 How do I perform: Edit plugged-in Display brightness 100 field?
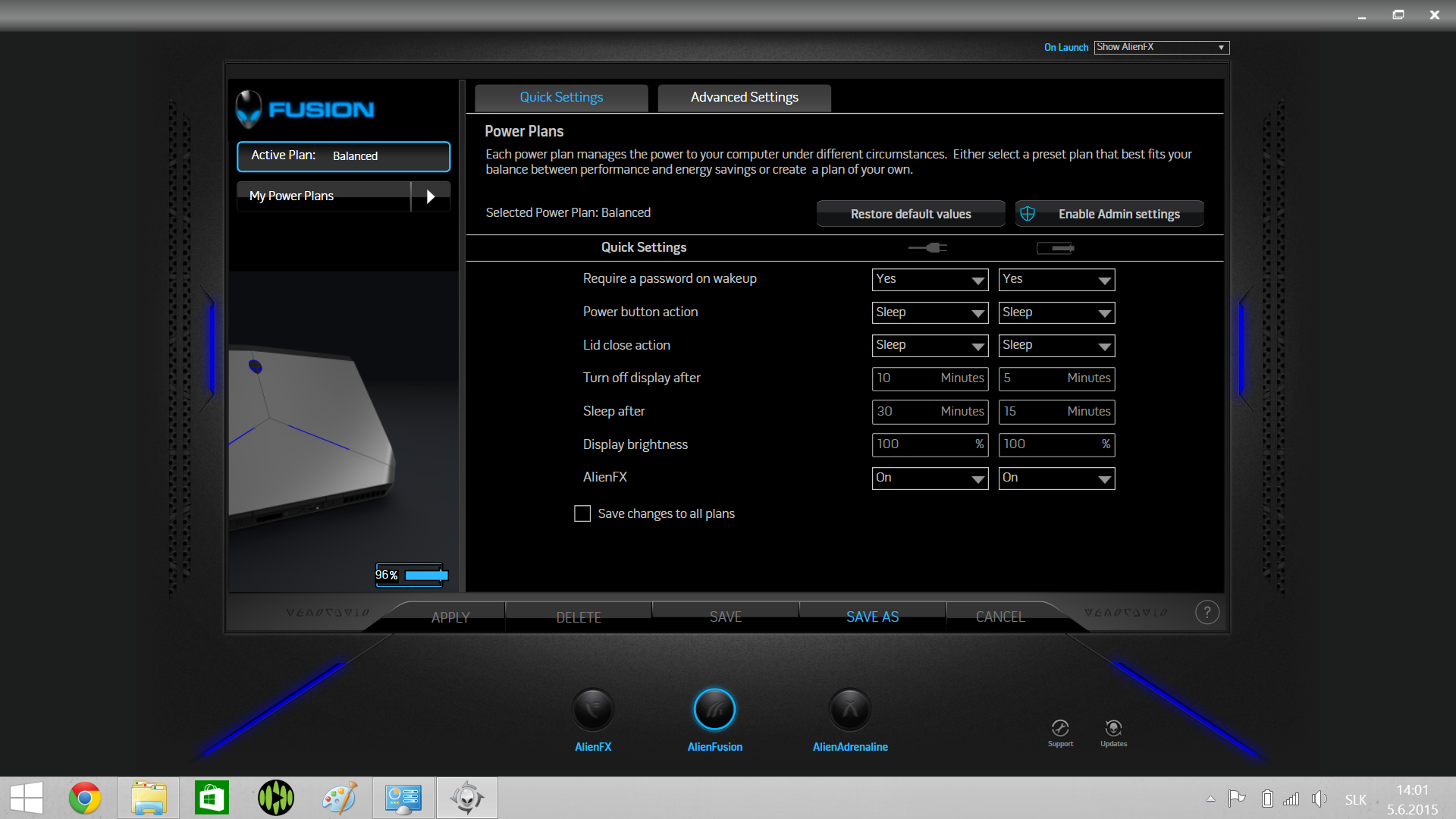930,444
